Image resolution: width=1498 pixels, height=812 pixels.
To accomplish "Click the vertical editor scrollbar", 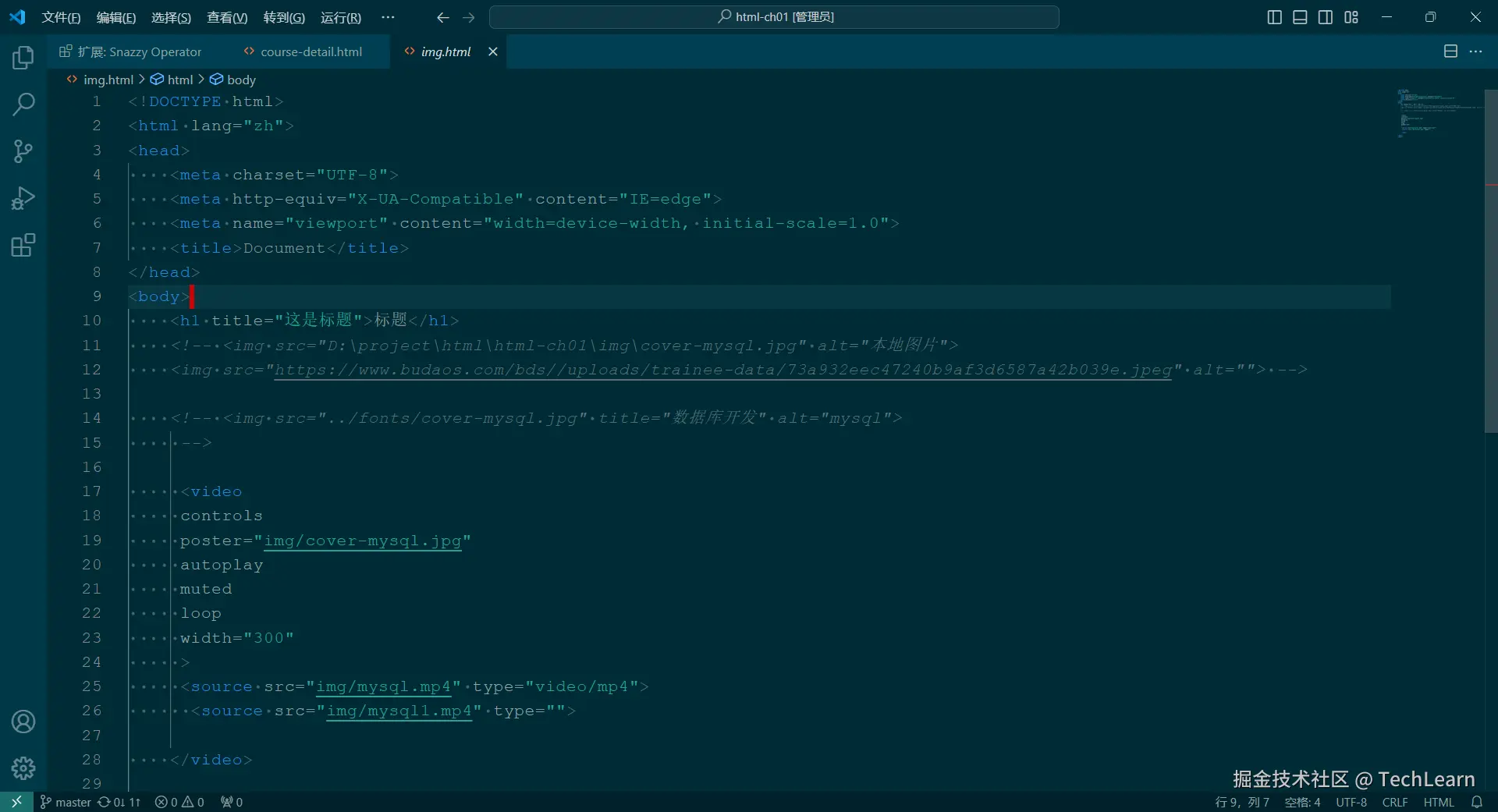I will 1491,261.
